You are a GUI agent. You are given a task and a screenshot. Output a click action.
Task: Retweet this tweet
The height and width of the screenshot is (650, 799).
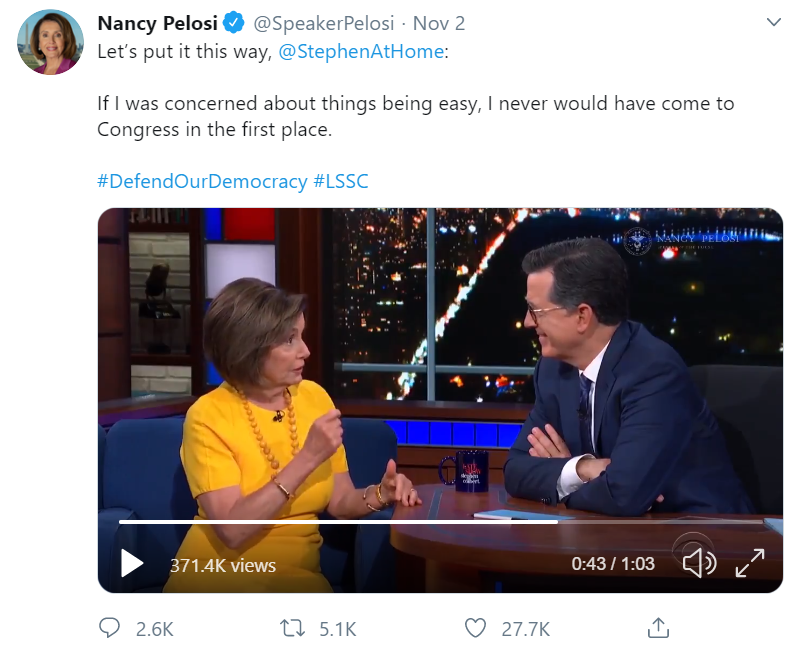coord(294,628)
